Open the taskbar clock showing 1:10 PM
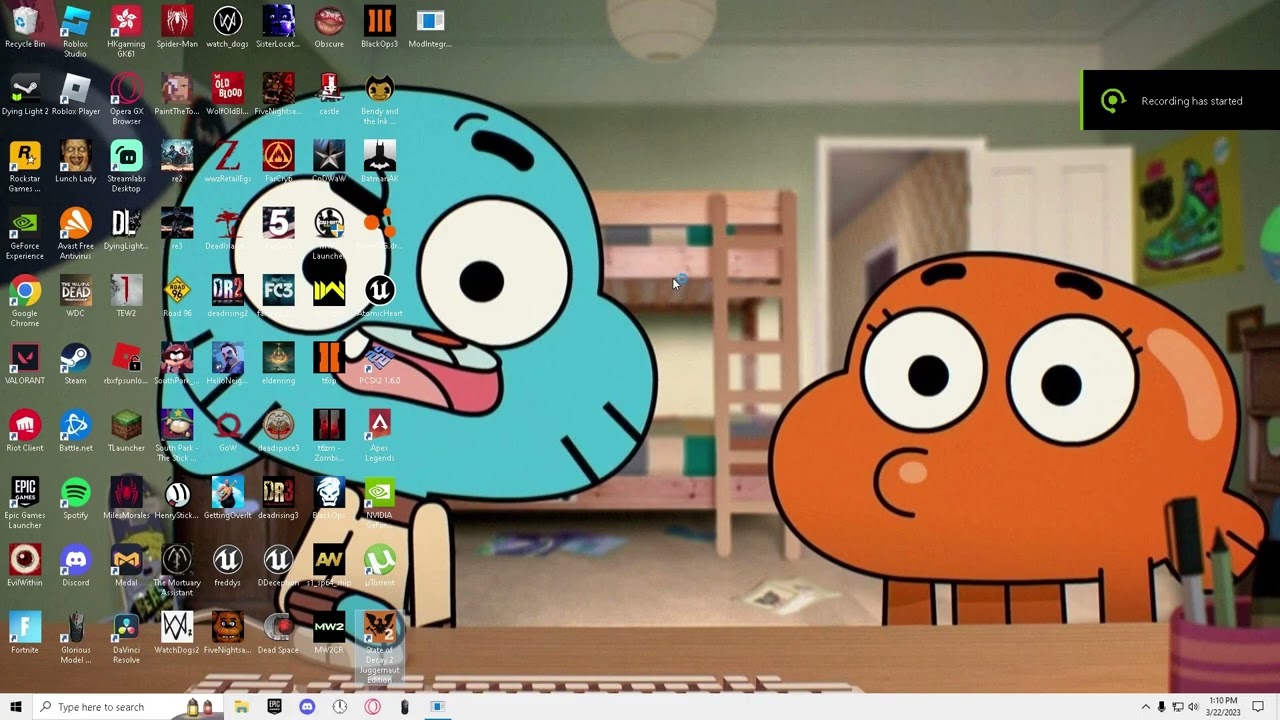Screen dimensions: 1280x720 tap(1224, 707)
